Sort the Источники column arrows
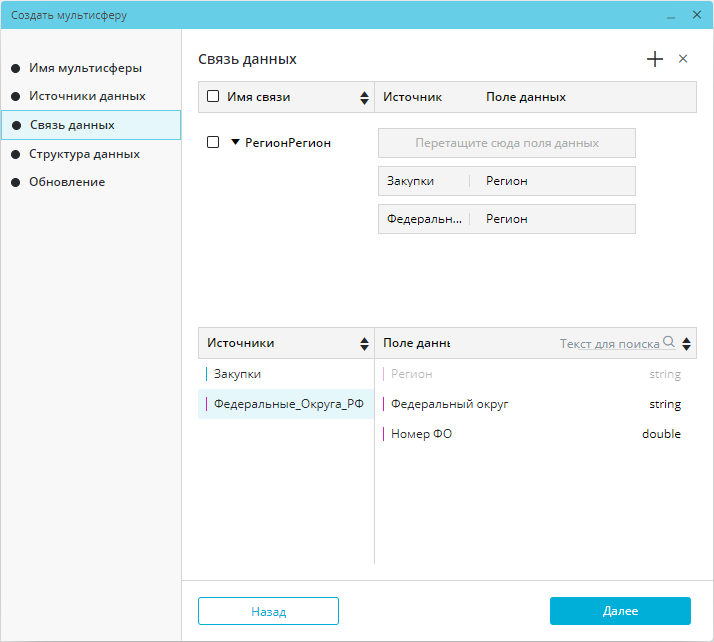Viewport: 714px width, 642px height. pos(364,344)
